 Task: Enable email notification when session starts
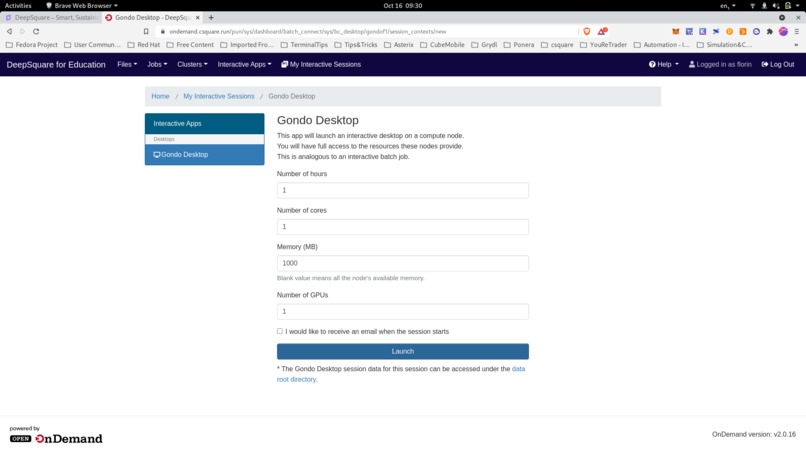[280, 331]
